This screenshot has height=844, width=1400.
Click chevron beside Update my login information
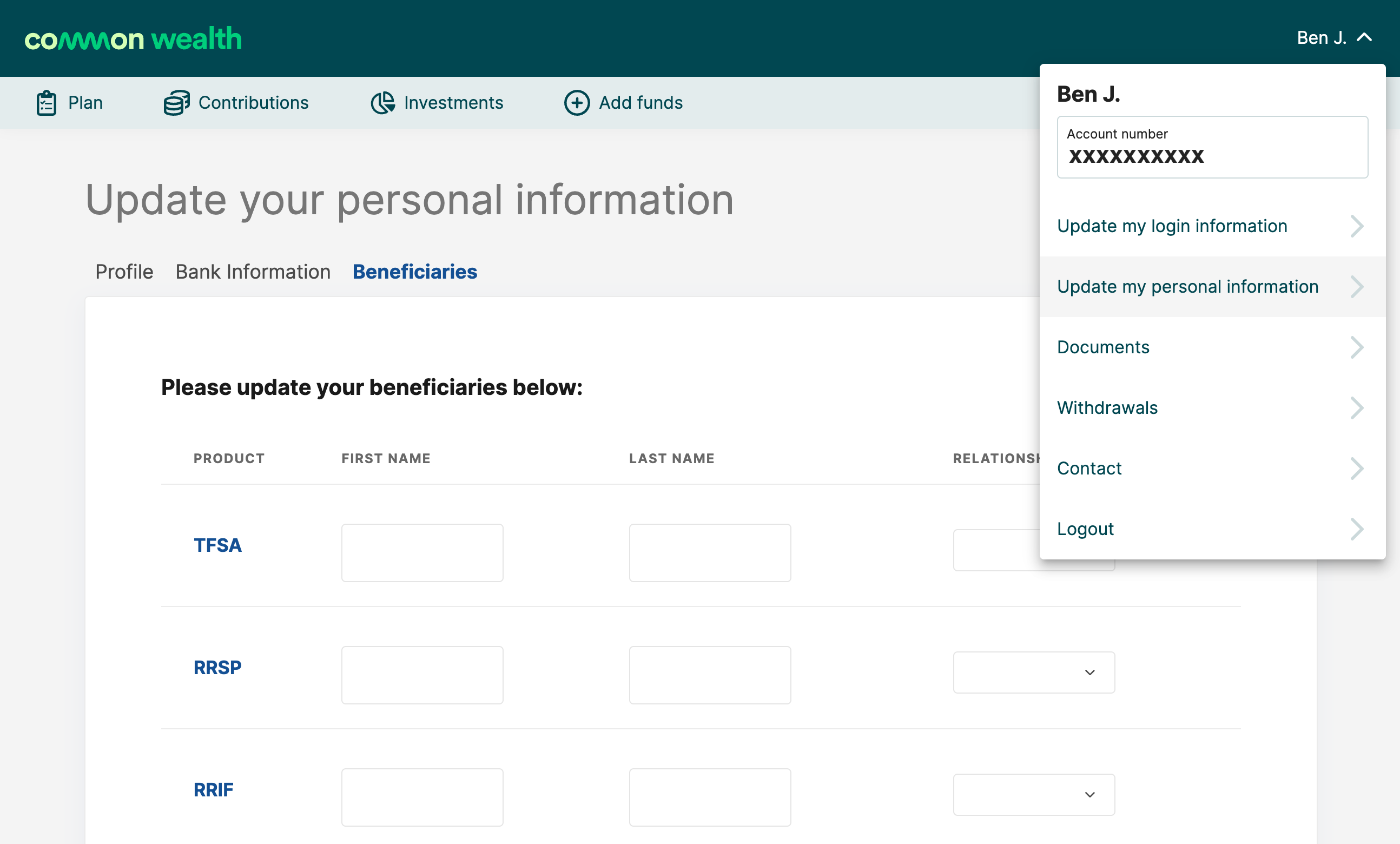pyautogui.click(x=1357, y=226)
